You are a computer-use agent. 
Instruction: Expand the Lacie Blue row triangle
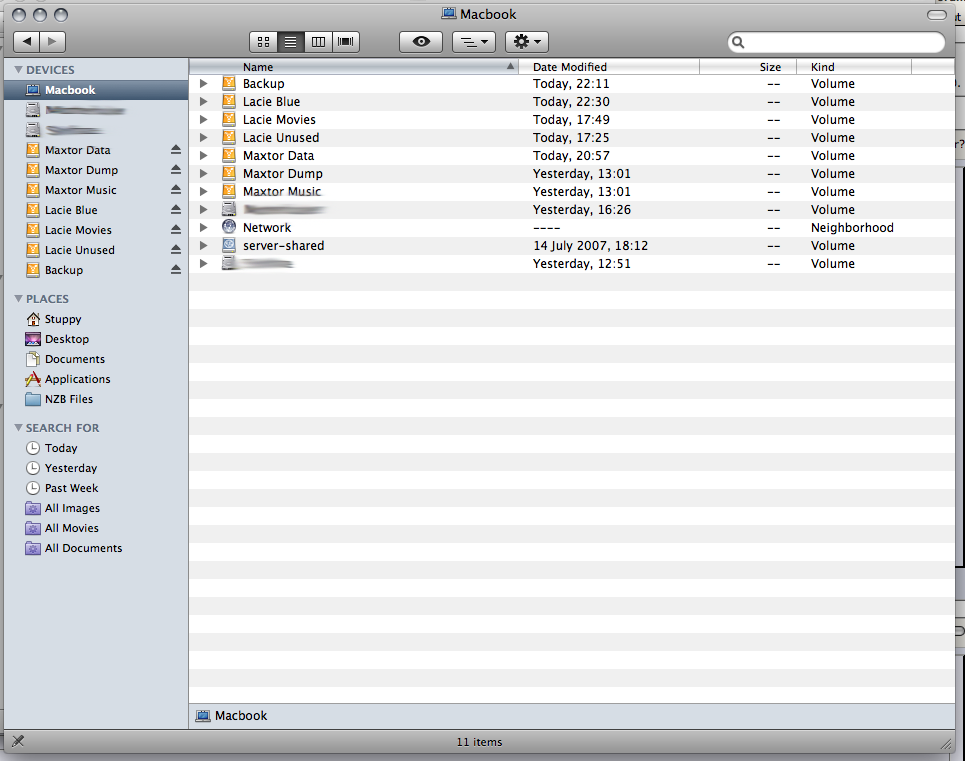pyautogui.click(x=204, y=102)
